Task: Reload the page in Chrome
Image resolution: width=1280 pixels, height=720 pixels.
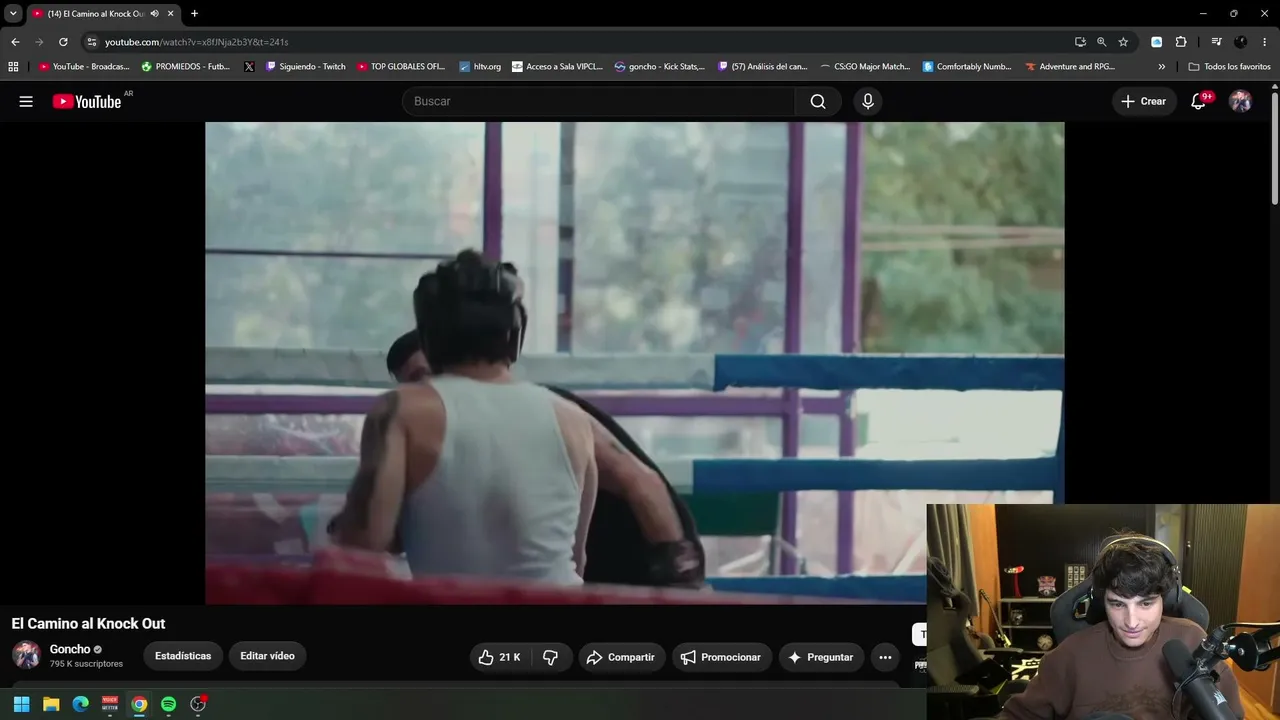Action: click(x=63, y=42)
